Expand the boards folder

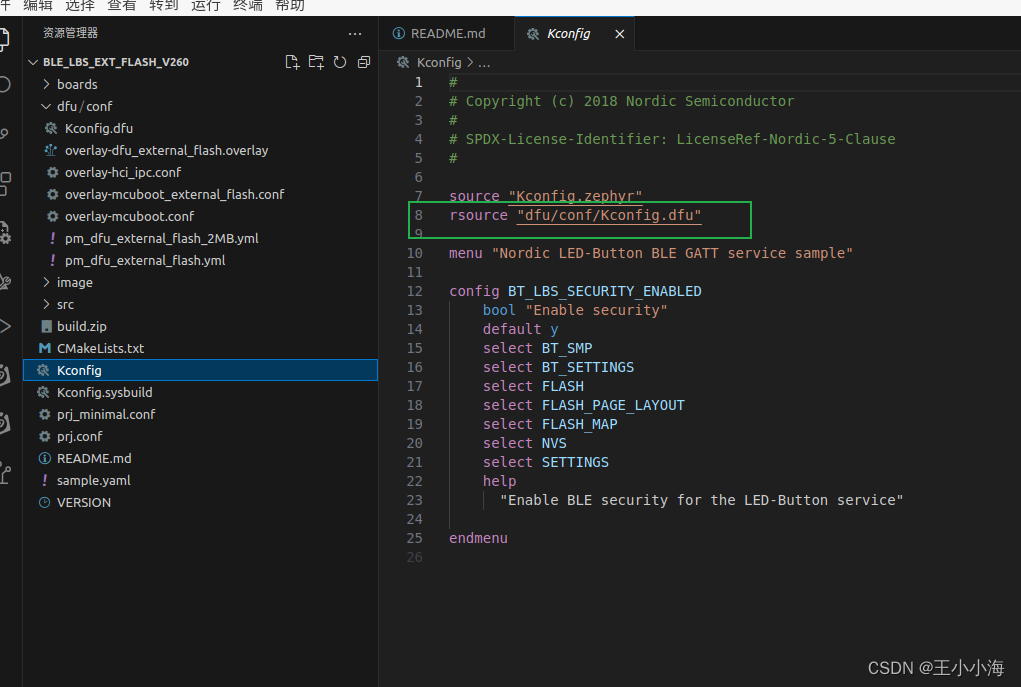point(46,84)
